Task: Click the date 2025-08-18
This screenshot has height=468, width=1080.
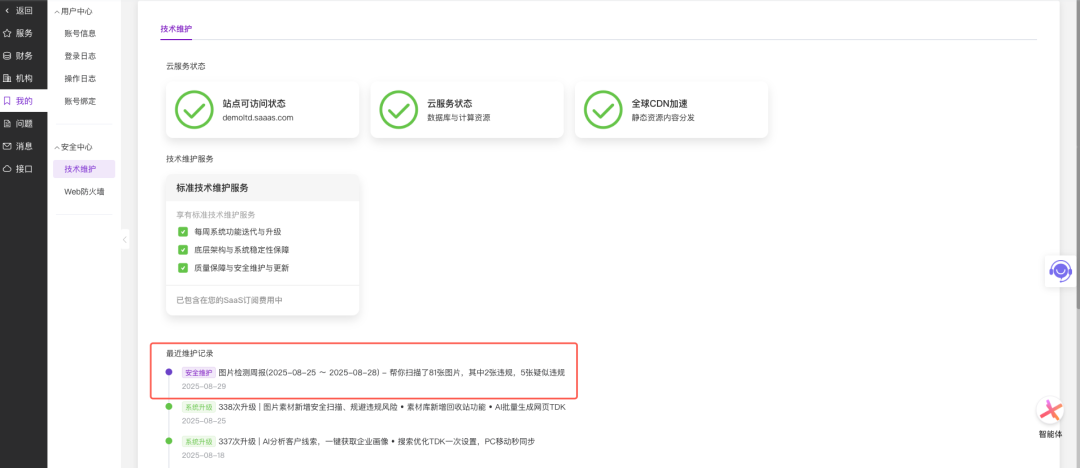Action: click(x=203, y=455)
